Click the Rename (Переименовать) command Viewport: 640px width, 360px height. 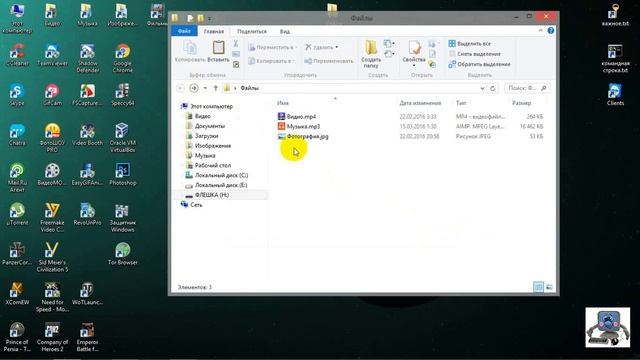coord(329,61)
